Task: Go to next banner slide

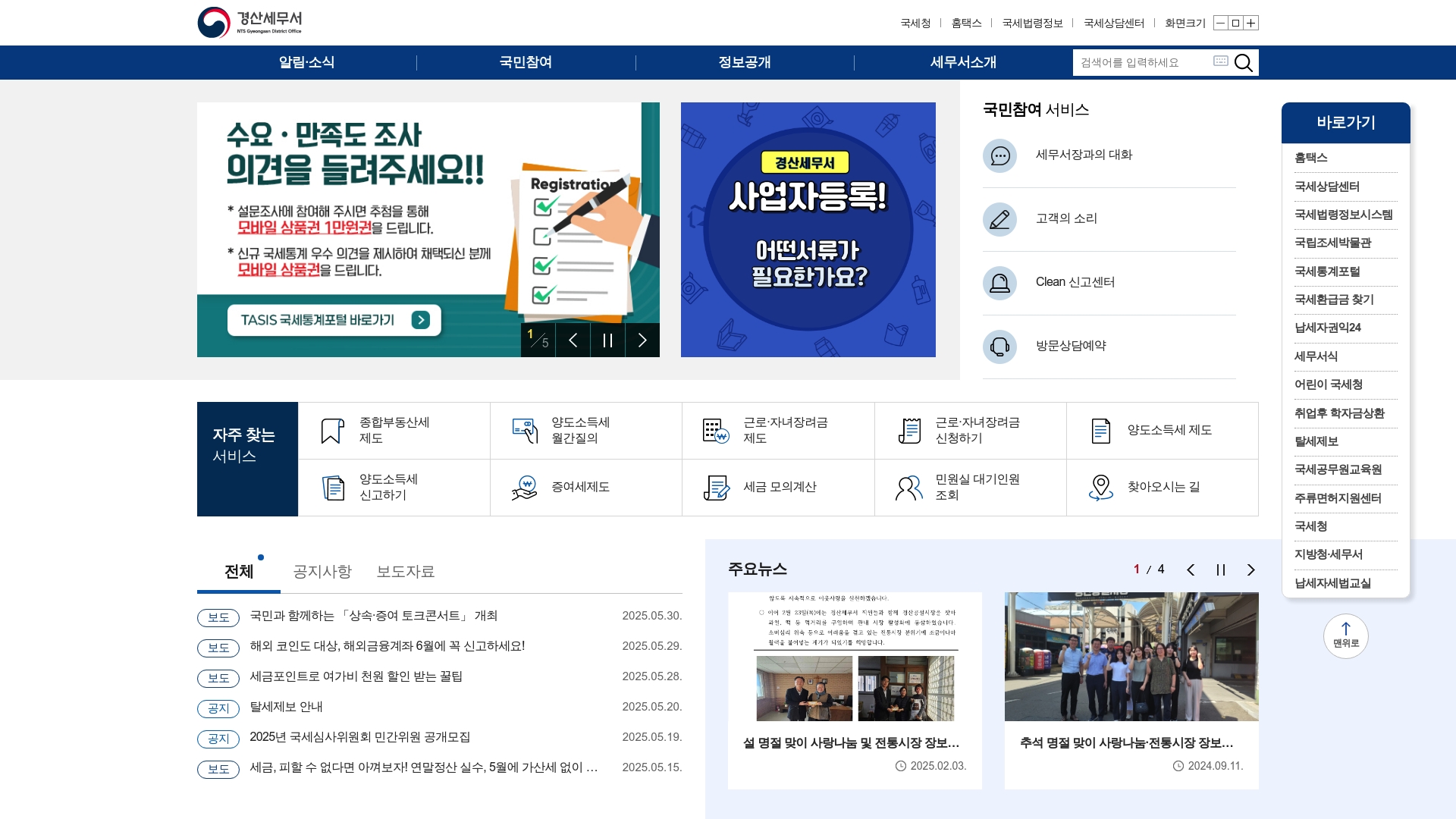Action: (642, 340)
